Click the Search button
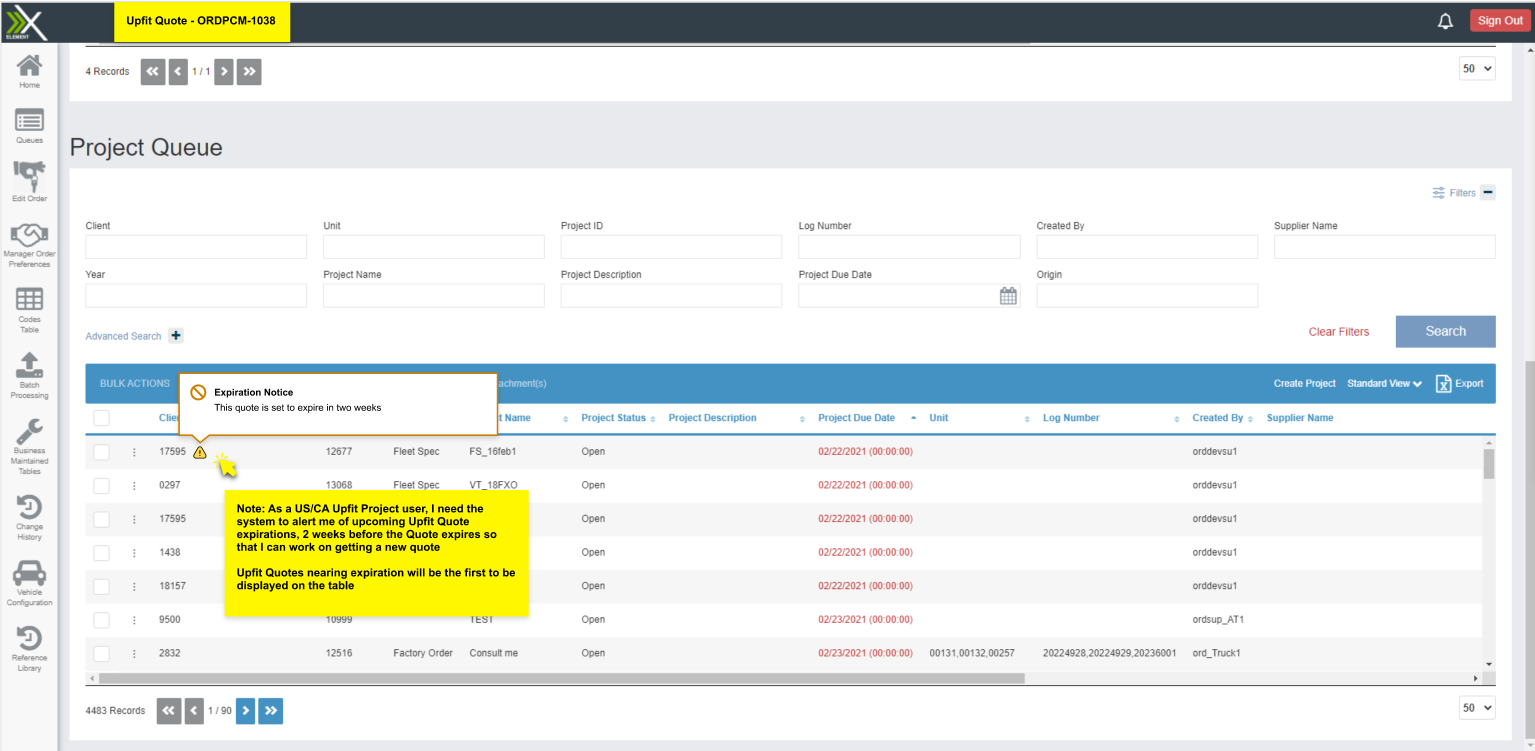Image resolution: width=1535 pixels, height=751 pixels. coord(1445,332)
